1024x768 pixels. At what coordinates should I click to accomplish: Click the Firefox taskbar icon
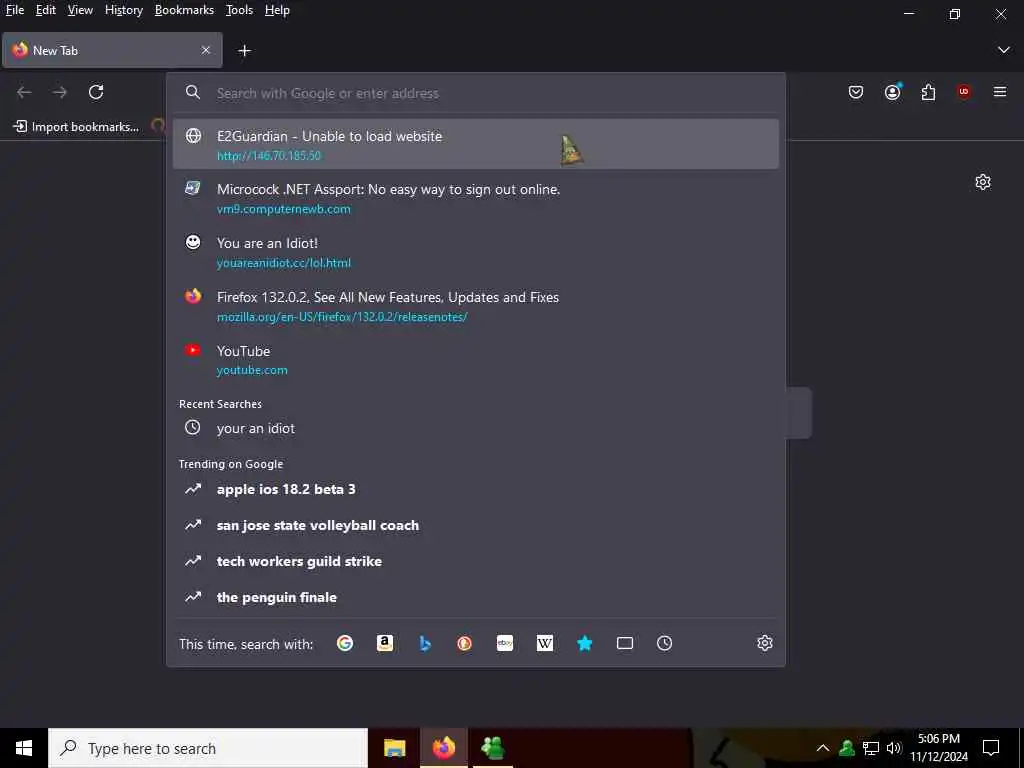(x=443, y=748)
